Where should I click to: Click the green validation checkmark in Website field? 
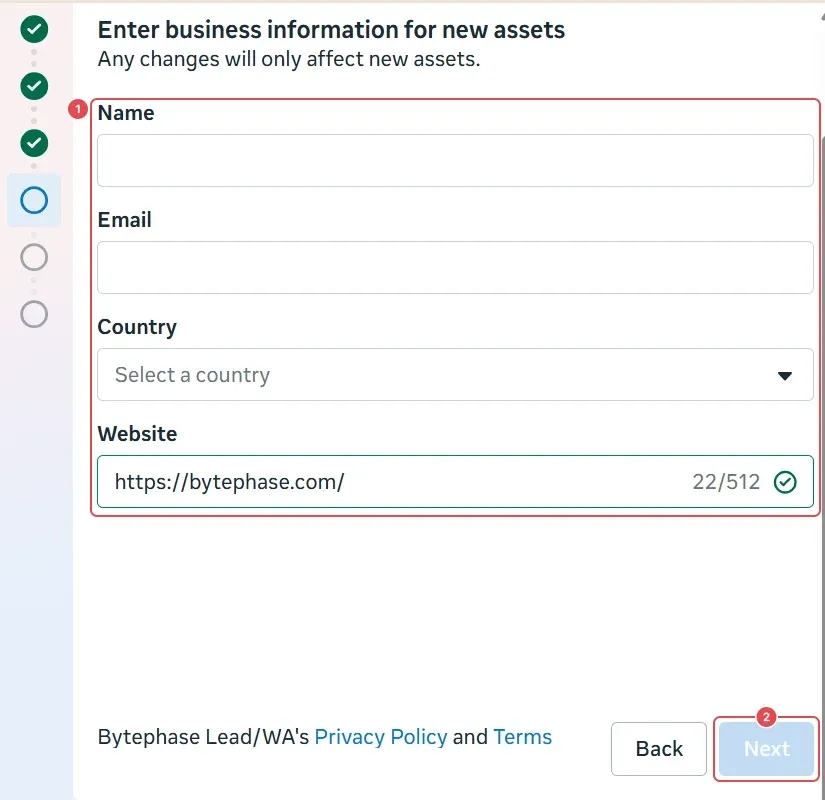[785, 482]
